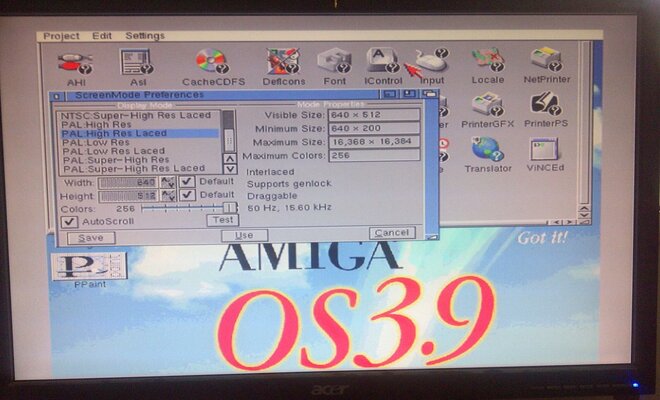Click the display mode list scrollbar thumb
Viewport: 660px width, 400px height.
[229, 139]
